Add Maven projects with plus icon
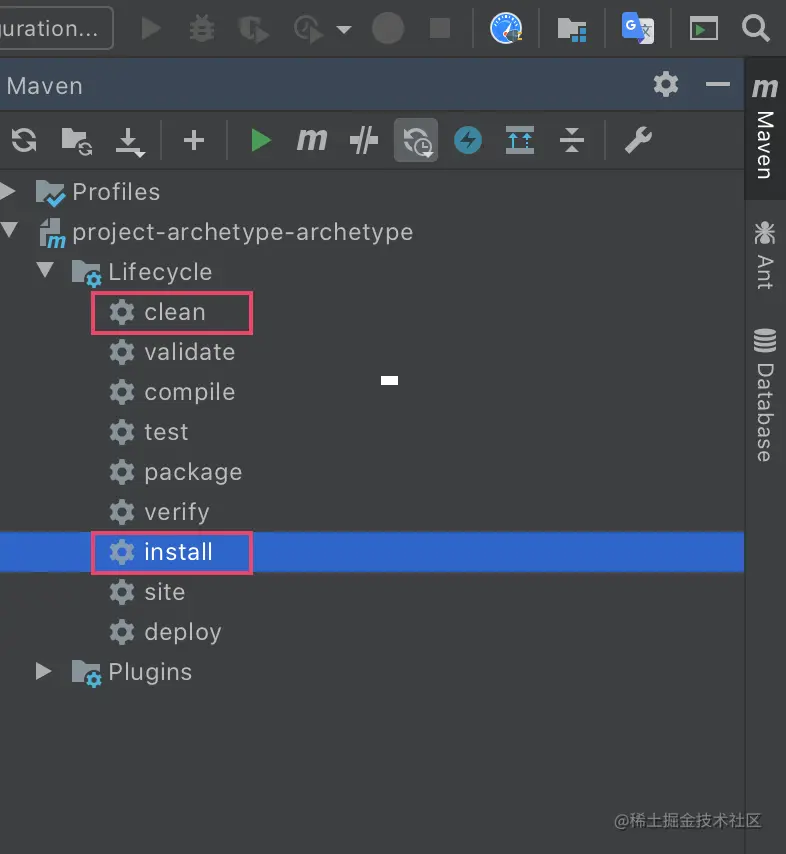The image size is (786, 854). (x=193, y=141)
